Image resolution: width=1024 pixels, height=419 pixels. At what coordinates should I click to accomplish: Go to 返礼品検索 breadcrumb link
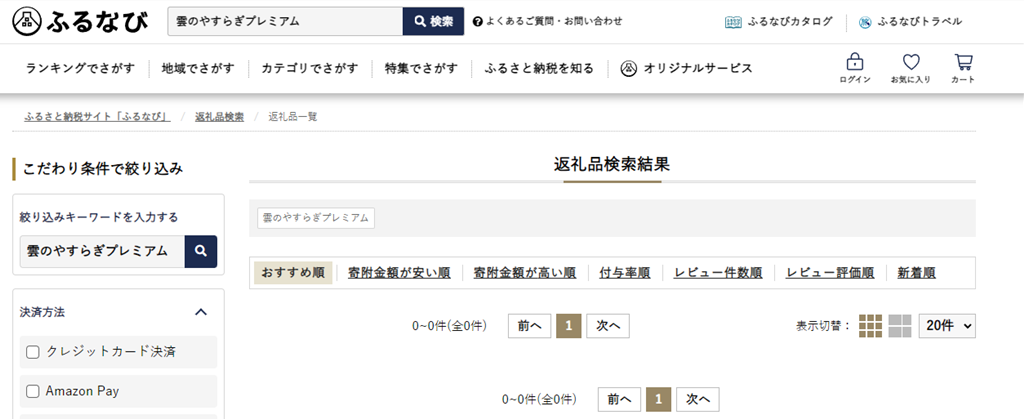[219, 117]
